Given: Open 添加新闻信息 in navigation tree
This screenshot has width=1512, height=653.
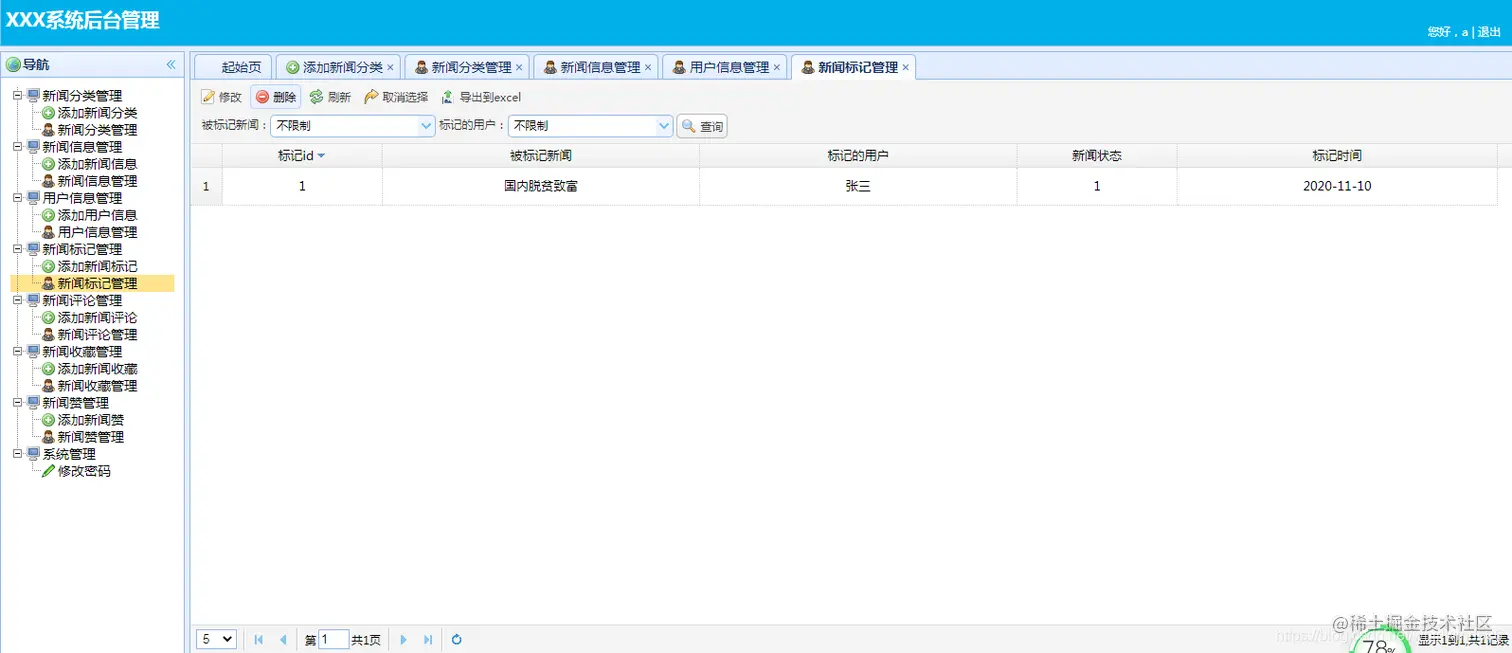Looking at the screenshot, I should (x=97, y=164).
